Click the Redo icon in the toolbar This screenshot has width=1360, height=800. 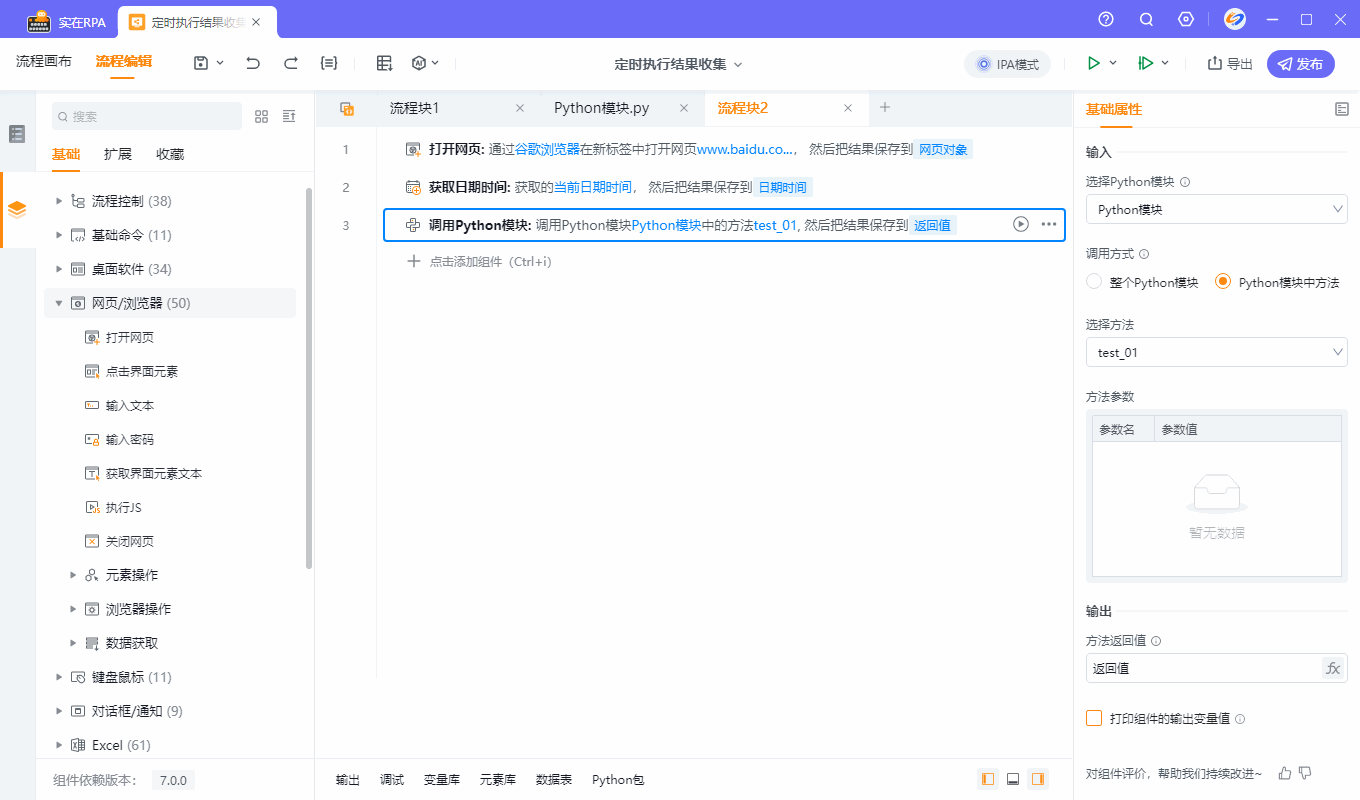coord(293,62)
